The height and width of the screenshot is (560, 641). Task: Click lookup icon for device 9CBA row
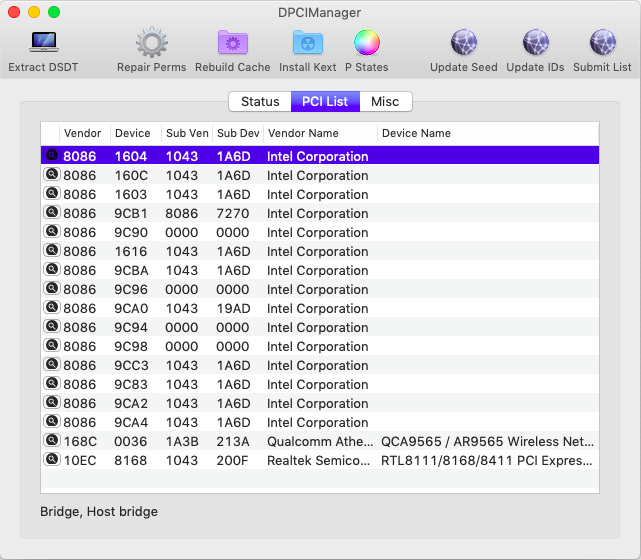(x=52, y=269)
